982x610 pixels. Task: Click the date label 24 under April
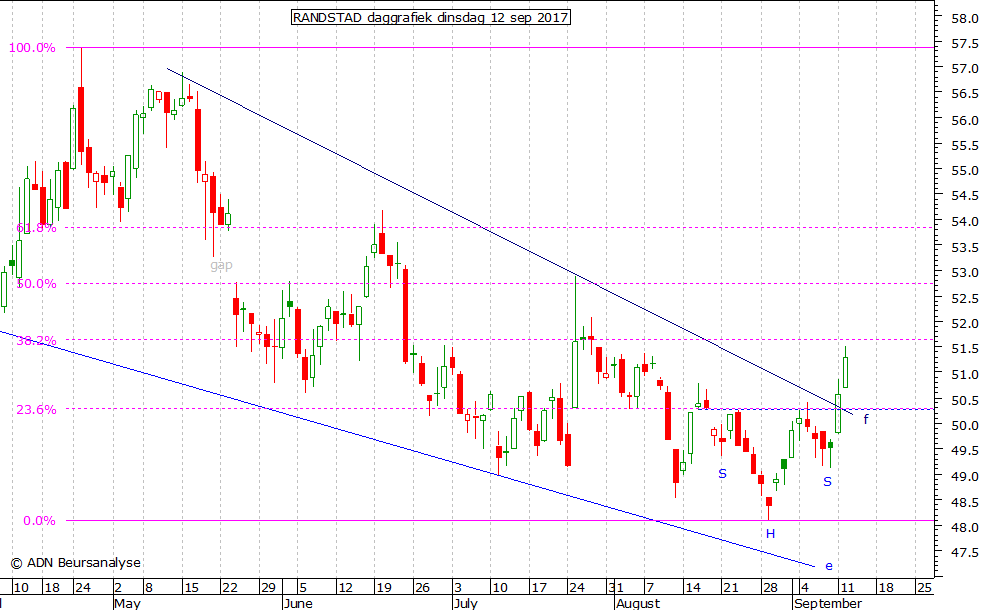tap(83, 587)
